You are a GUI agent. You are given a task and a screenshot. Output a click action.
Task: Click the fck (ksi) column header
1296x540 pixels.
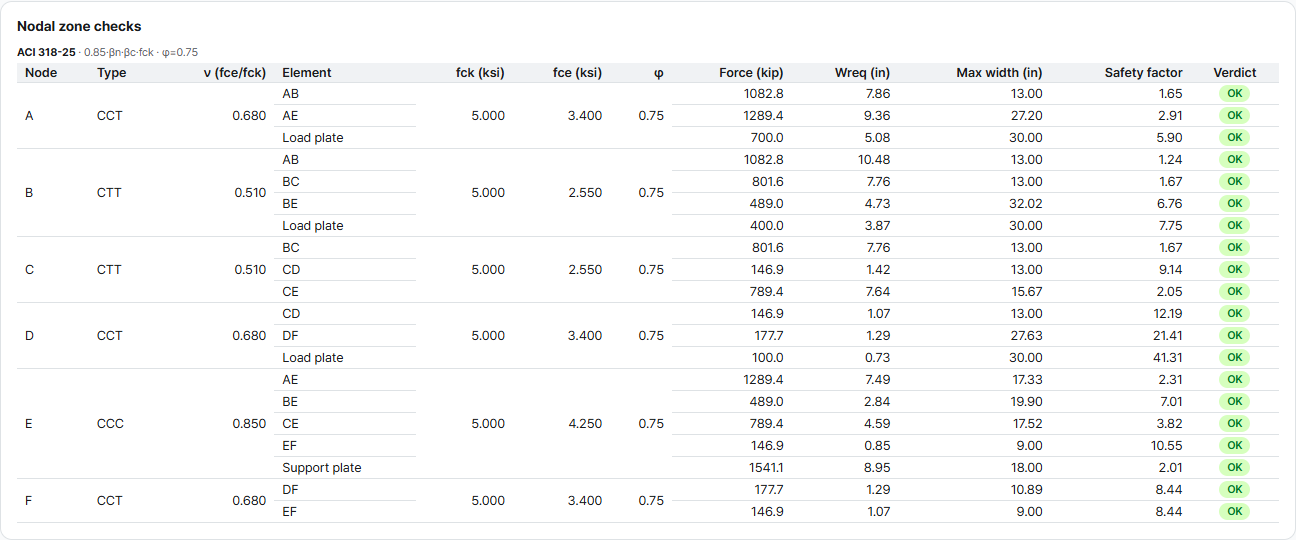[x=479, y=72]
